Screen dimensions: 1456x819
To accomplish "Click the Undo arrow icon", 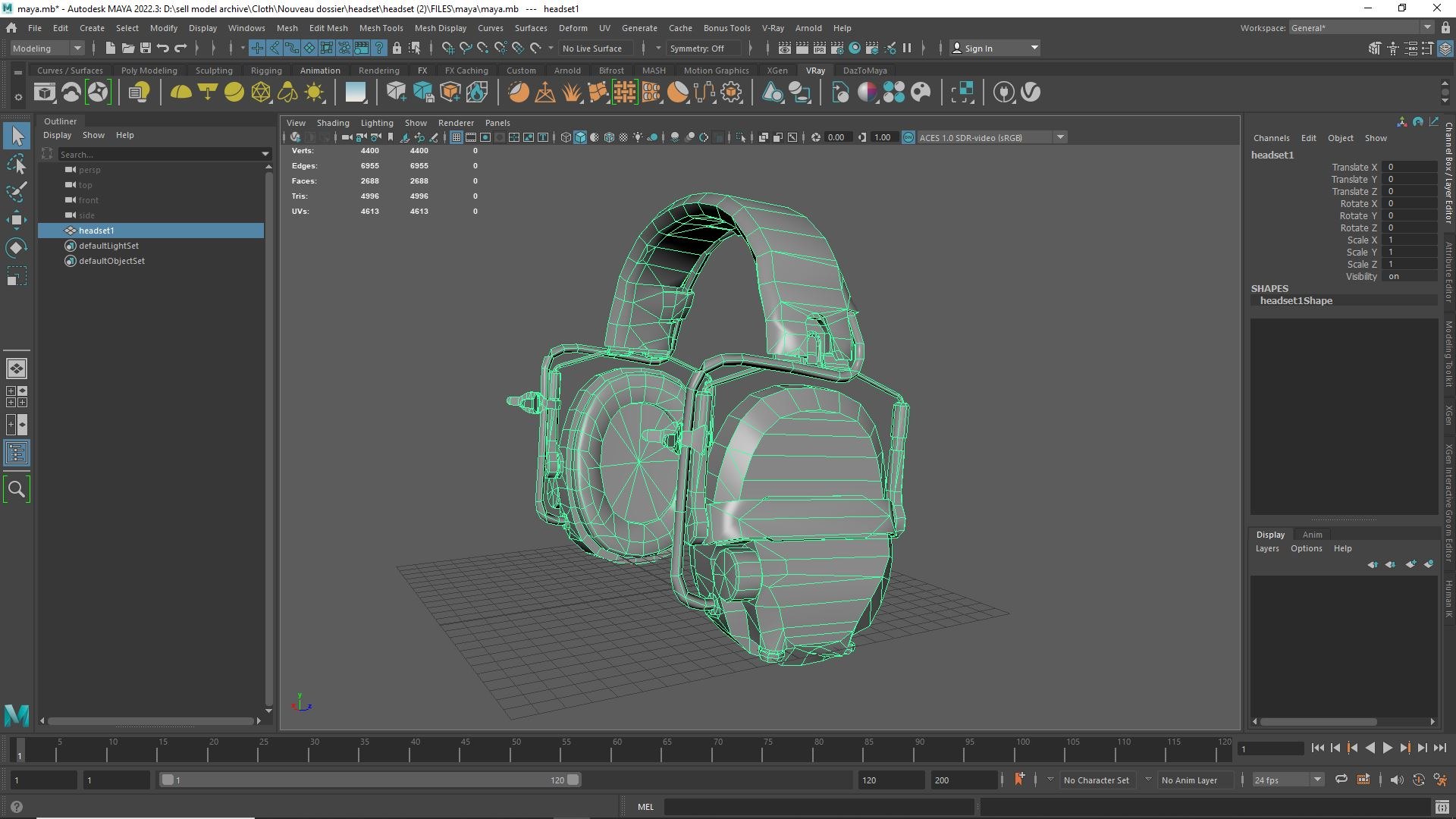I will 162,48.
